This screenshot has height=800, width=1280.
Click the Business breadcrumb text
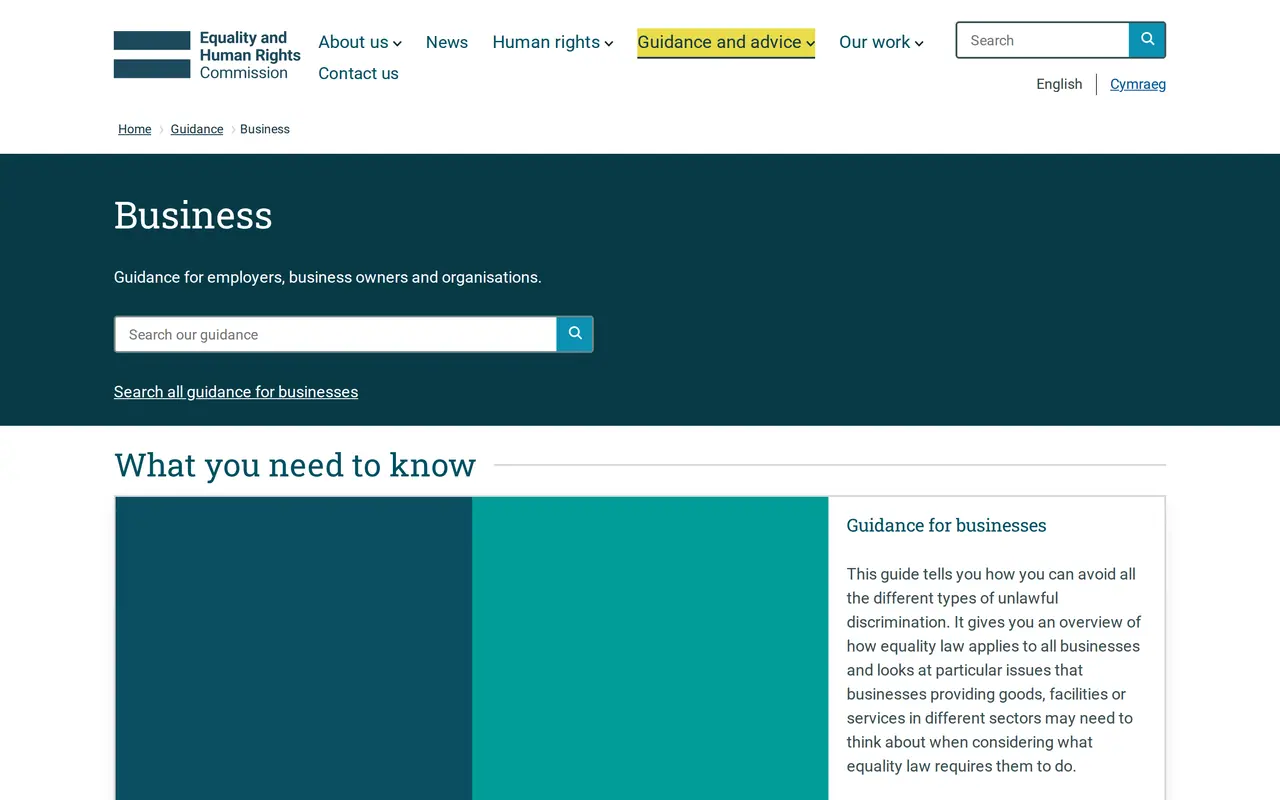[x=265, y=129]
